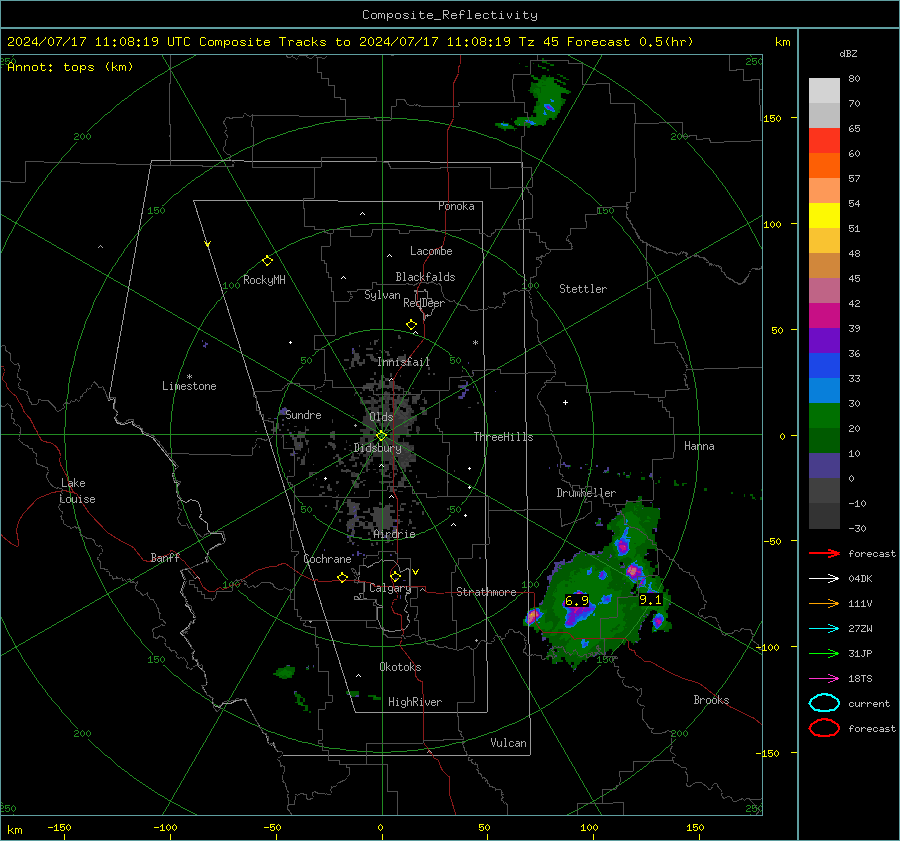Click the Brooks city label
The height and width of the screenshot is (841, 900).
(711, 700)
